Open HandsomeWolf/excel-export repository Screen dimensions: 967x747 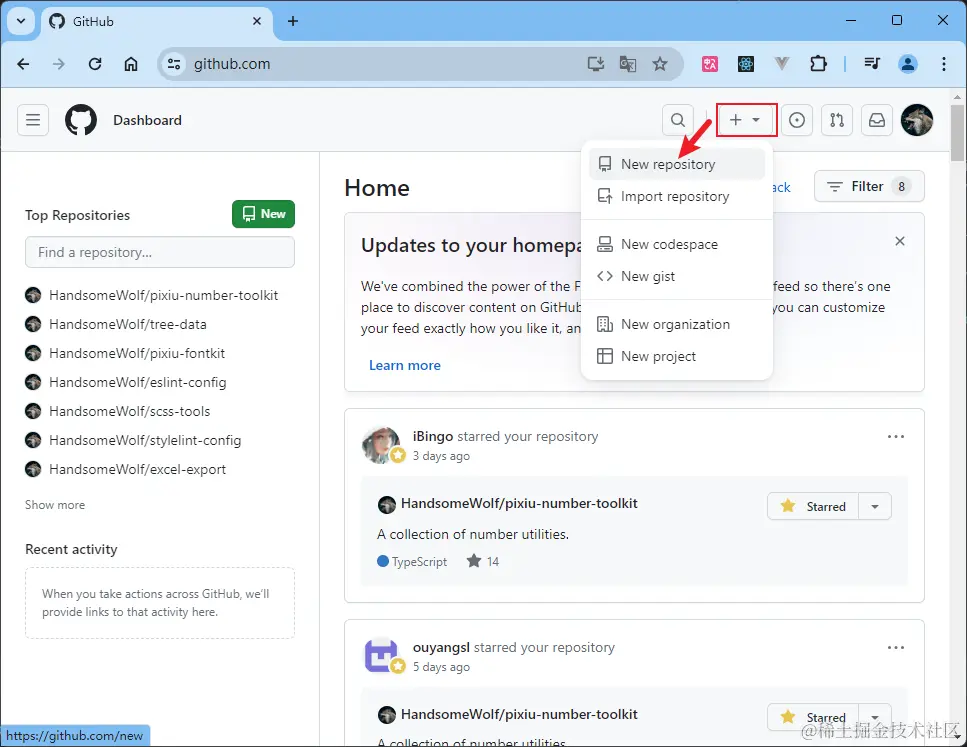click(138, 469)
